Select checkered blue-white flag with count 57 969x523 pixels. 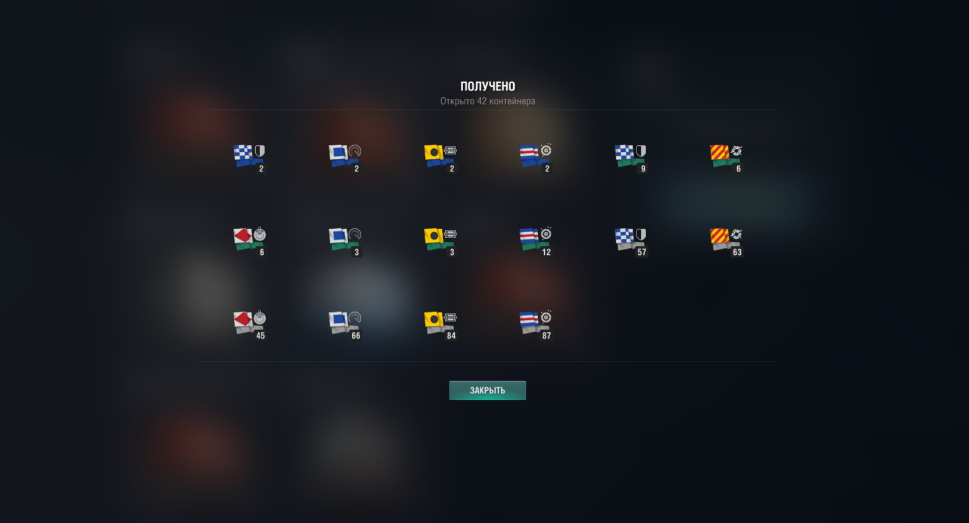pos(631,242)
